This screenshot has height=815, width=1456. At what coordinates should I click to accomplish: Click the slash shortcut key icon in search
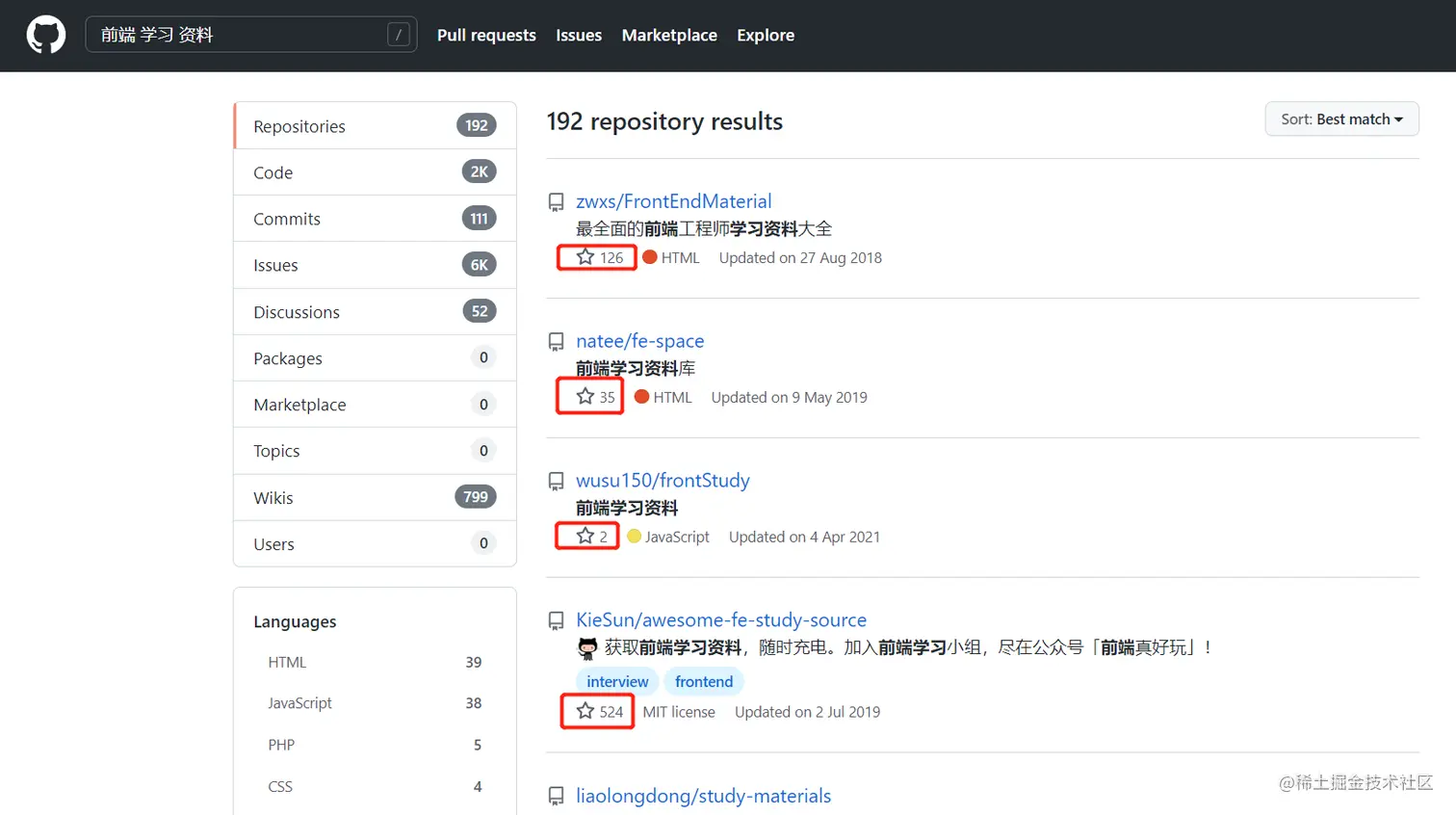[399, 35]
